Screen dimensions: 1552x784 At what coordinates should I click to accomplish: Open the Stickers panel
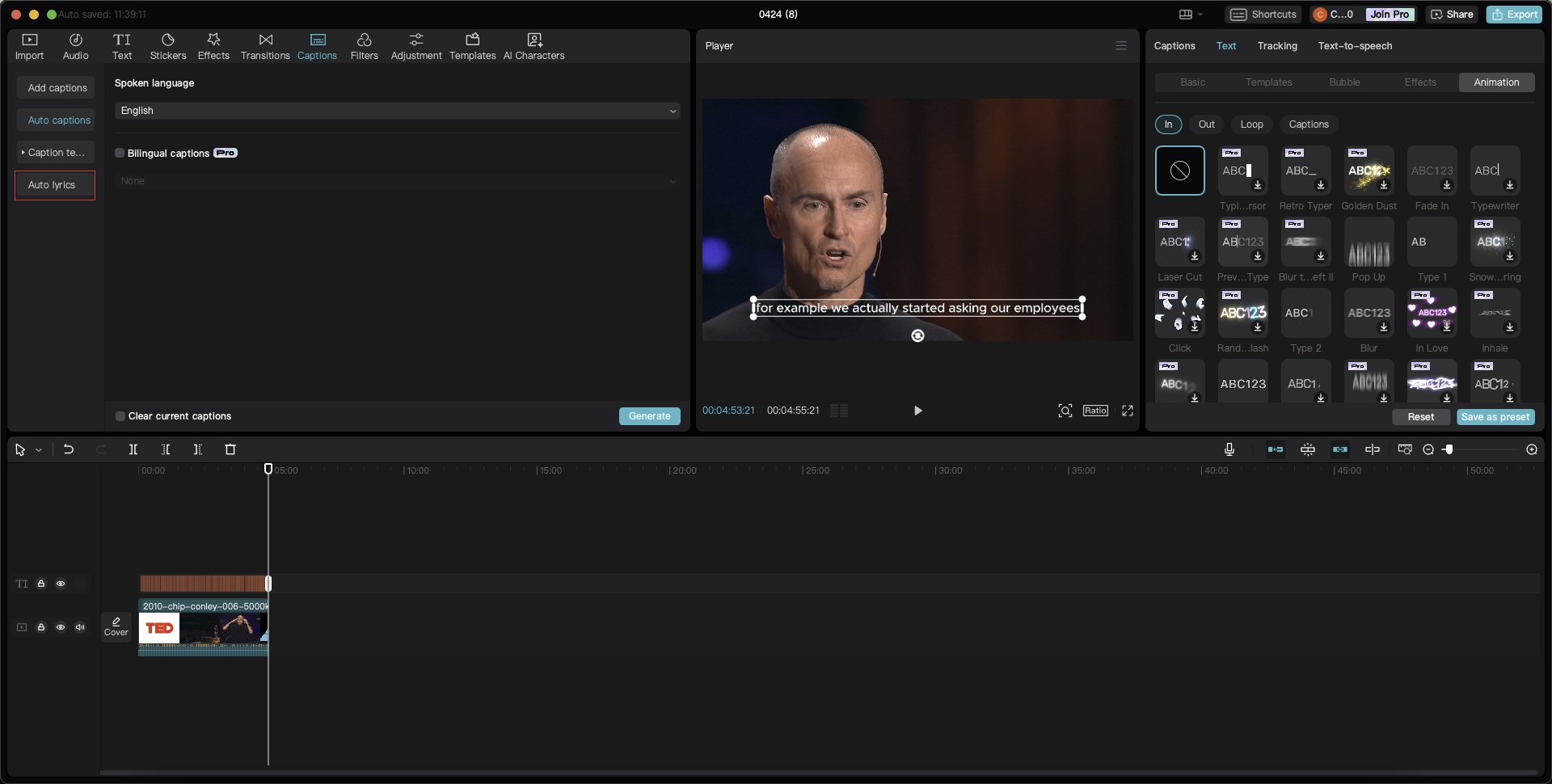coord(168,47)
